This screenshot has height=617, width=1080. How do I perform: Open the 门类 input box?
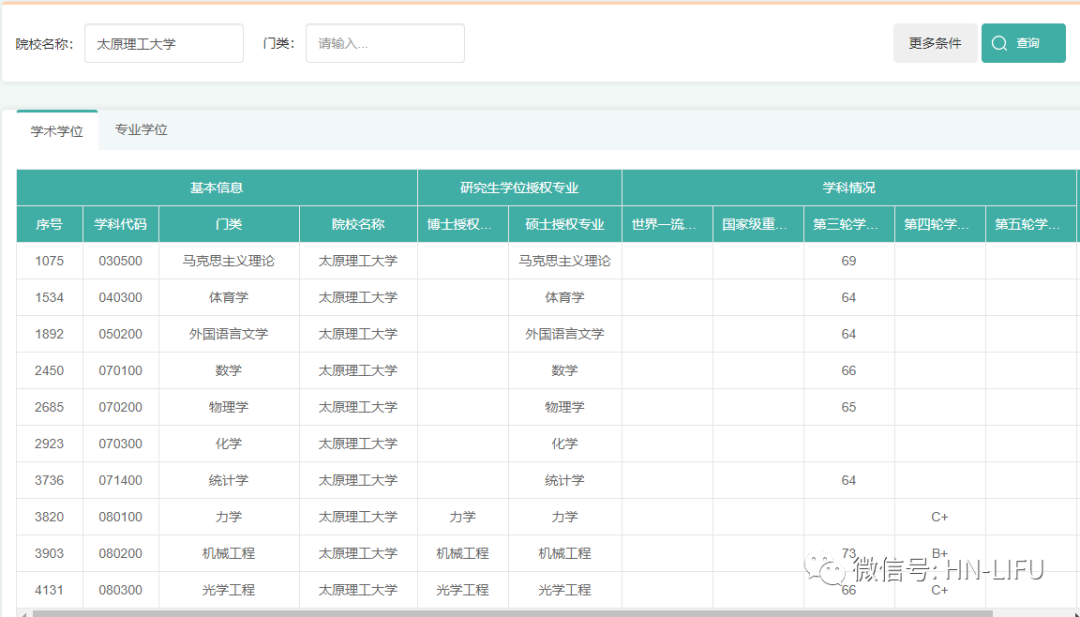pos(385,43)
